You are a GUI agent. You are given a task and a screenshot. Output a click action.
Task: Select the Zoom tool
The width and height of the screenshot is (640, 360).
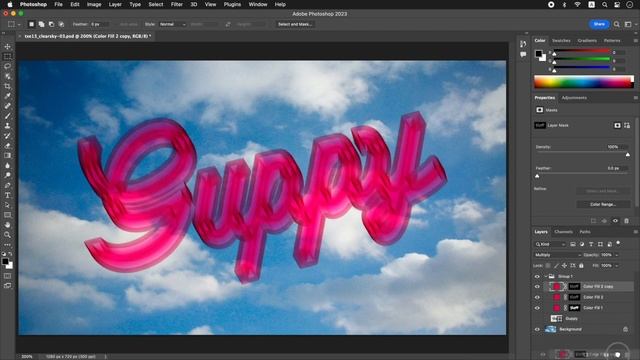tap(7, 235)
